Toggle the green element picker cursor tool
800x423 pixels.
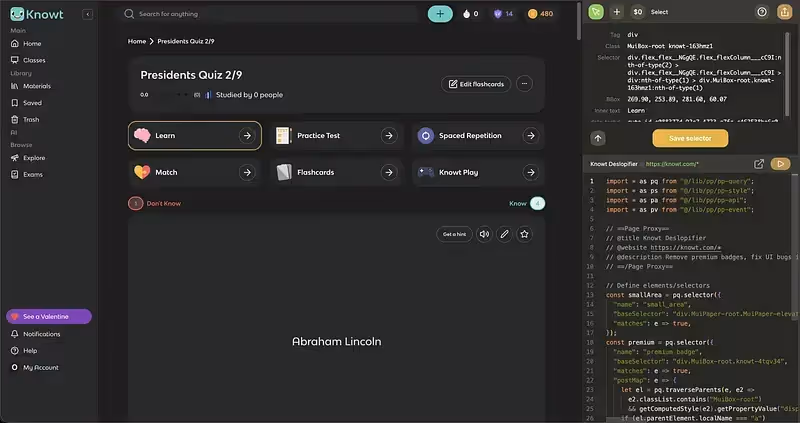[x=596, y=12]
